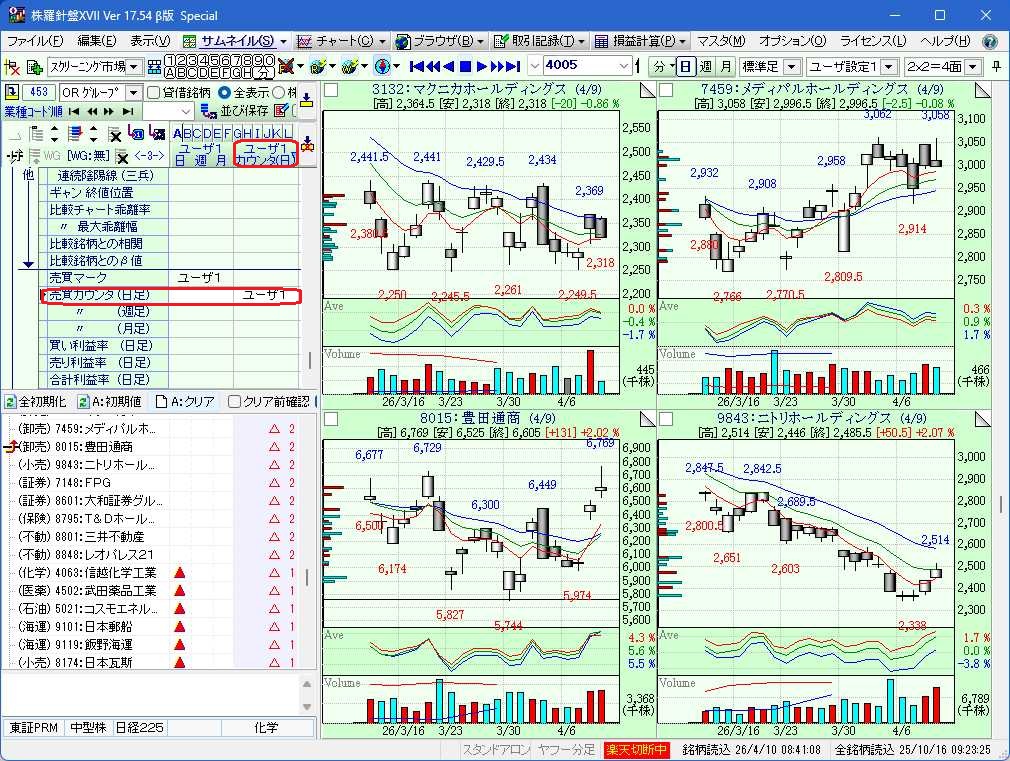Select the 全表示 radio button
The width and height of the screenshot is (1010, 761).
[x=224, y=93]
